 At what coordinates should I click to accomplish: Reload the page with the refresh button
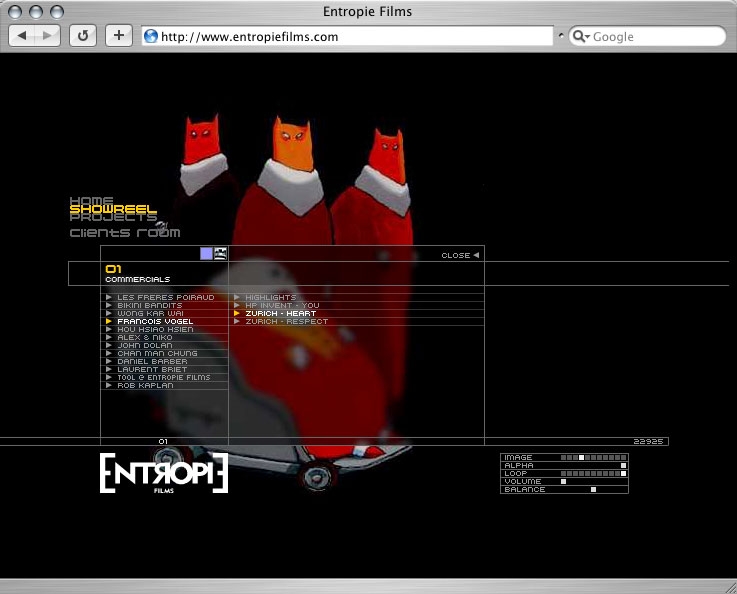coord(84,36)
